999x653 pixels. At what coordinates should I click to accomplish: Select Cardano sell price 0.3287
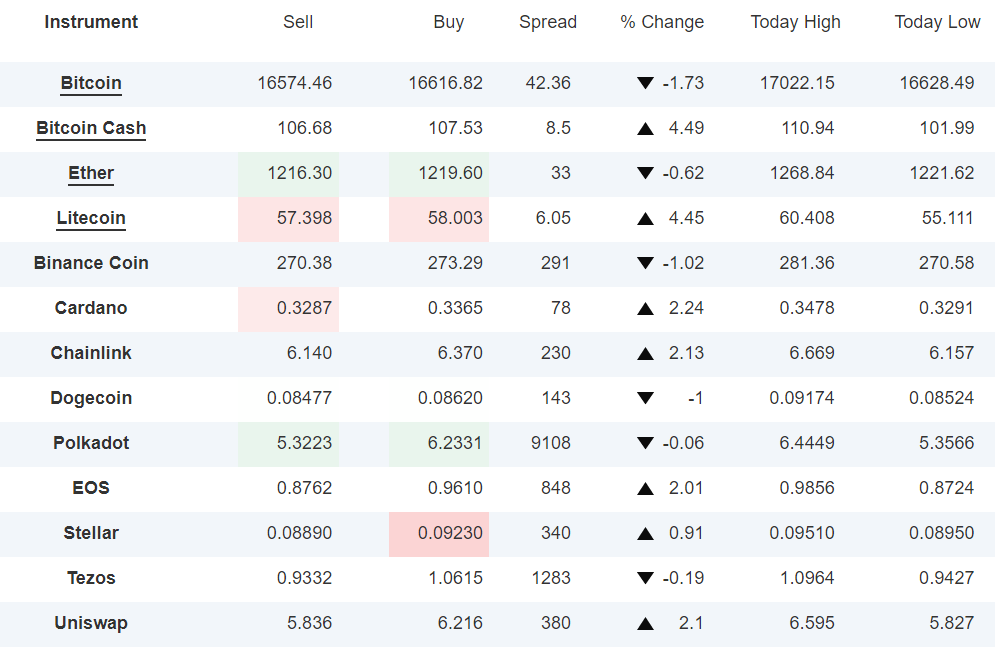click(305, 308)
